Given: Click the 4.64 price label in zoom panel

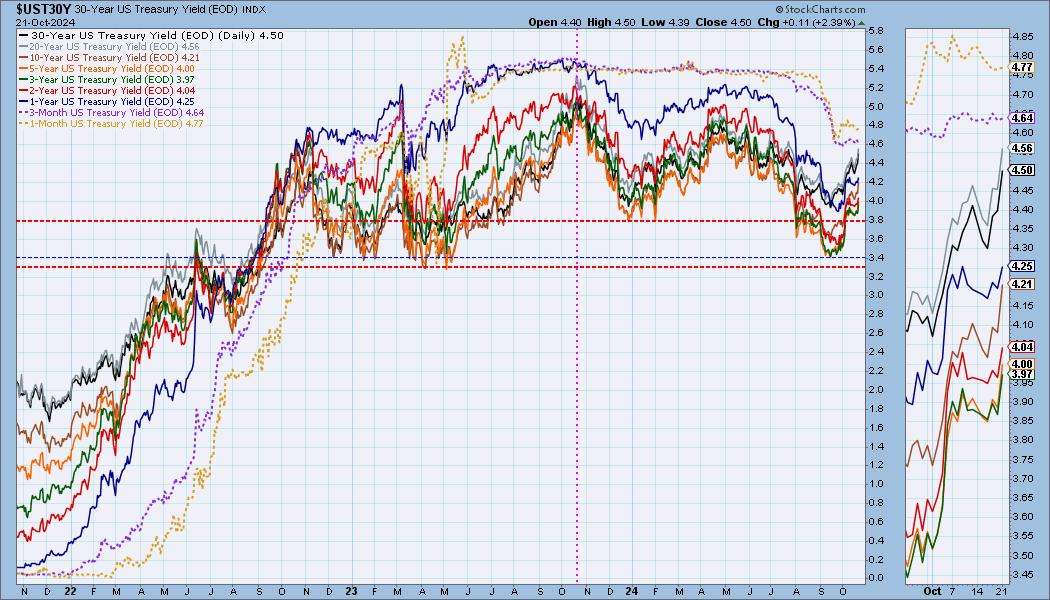Looking at the screenshot, I should point(1022,118).
